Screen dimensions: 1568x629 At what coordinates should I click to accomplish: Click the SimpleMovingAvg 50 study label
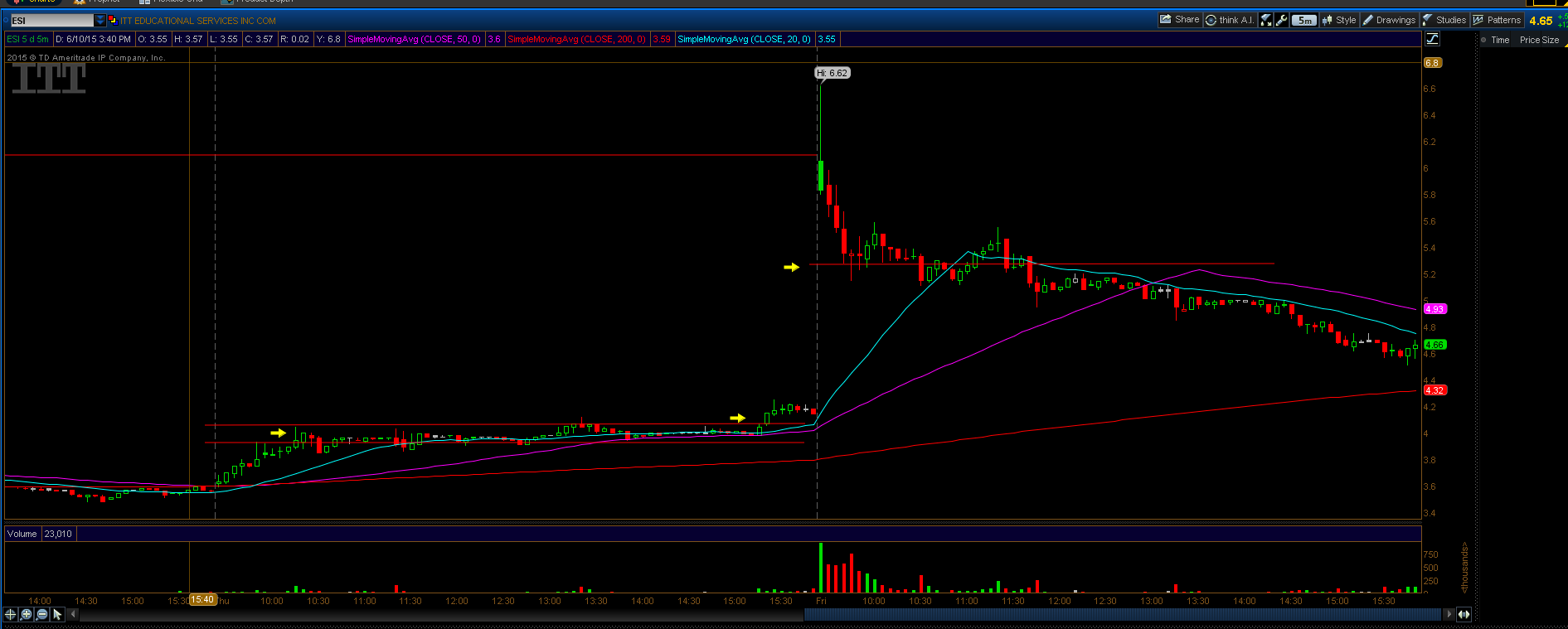(x=414, y=39)
